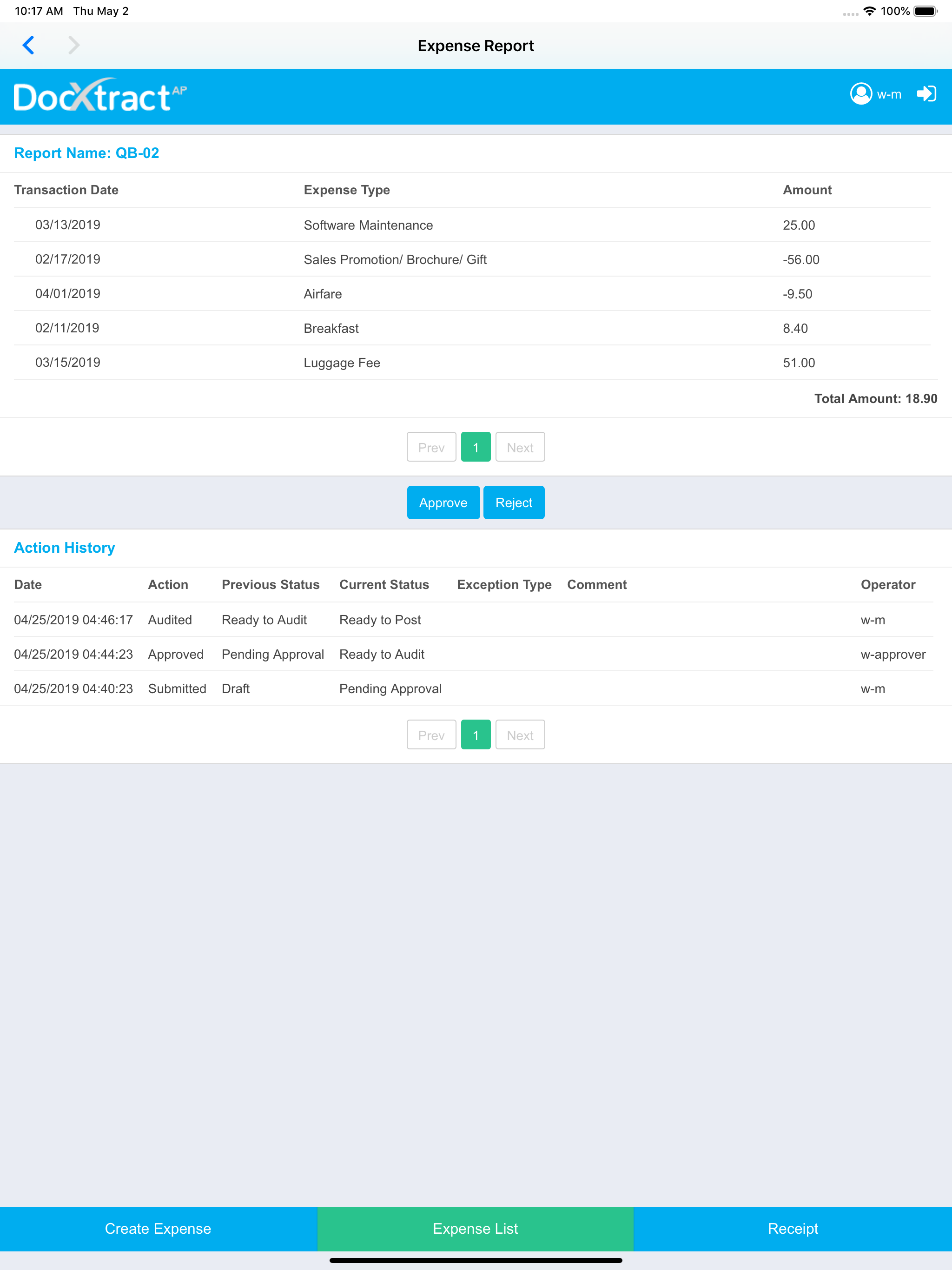The image size is (952, 1270).
Task: Click the Ready to Post status
Action: 380,620
